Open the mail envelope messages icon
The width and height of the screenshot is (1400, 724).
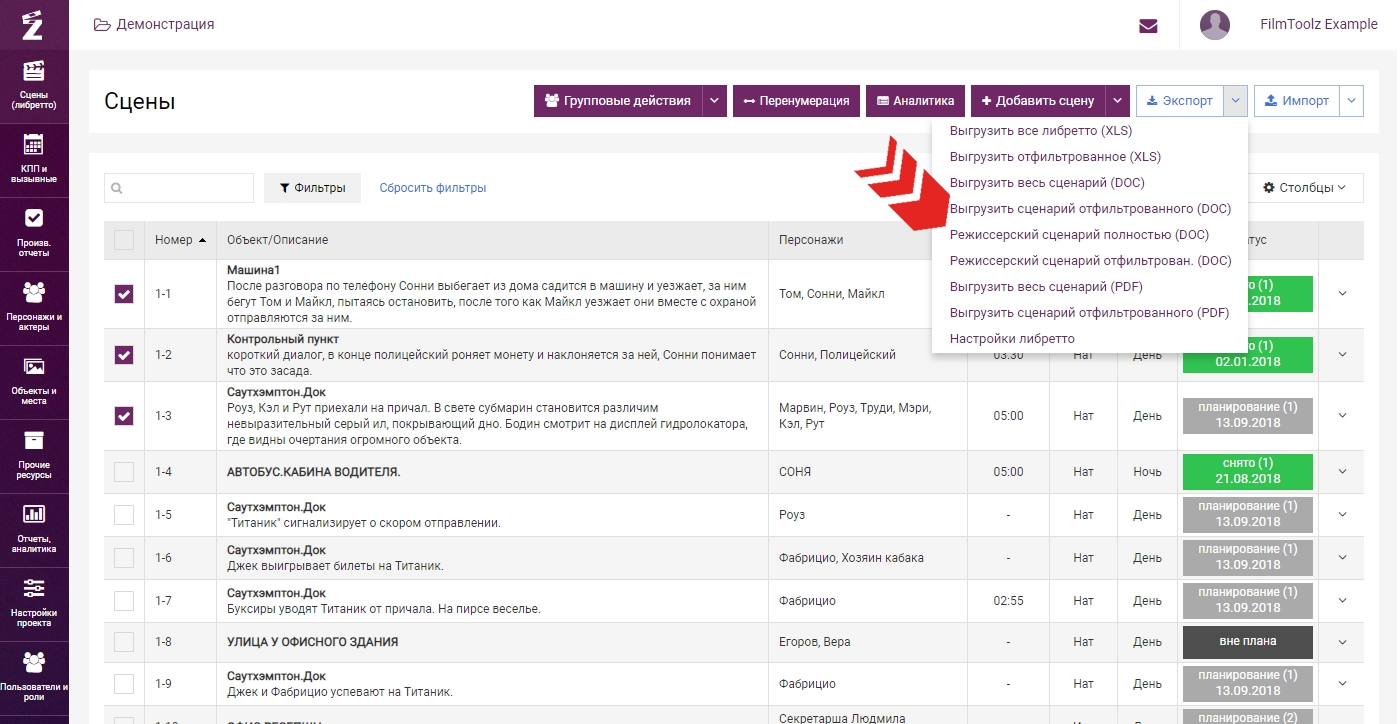coord(1148,25)
